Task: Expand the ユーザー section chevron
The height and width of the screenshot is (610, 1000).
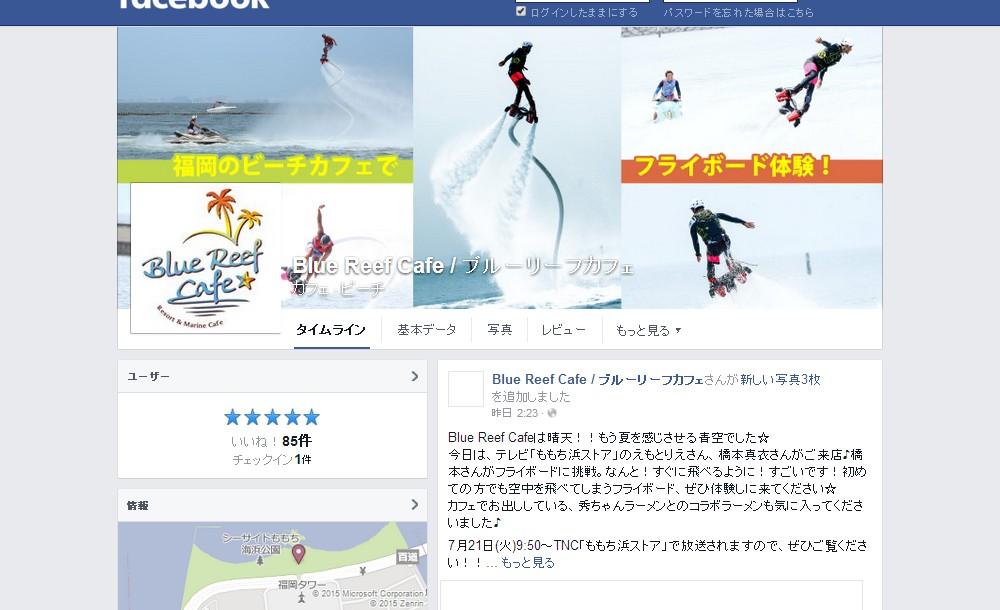Action: point(415,376)
